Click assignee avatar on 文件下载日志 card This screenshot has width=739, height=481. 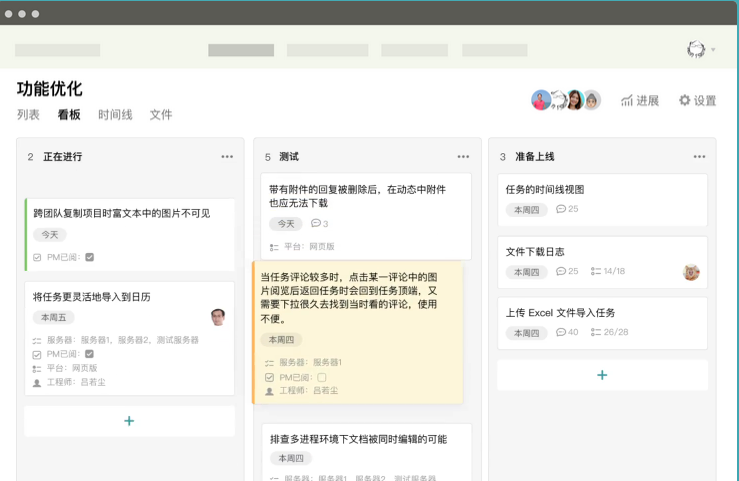click(x=691, y=272)
